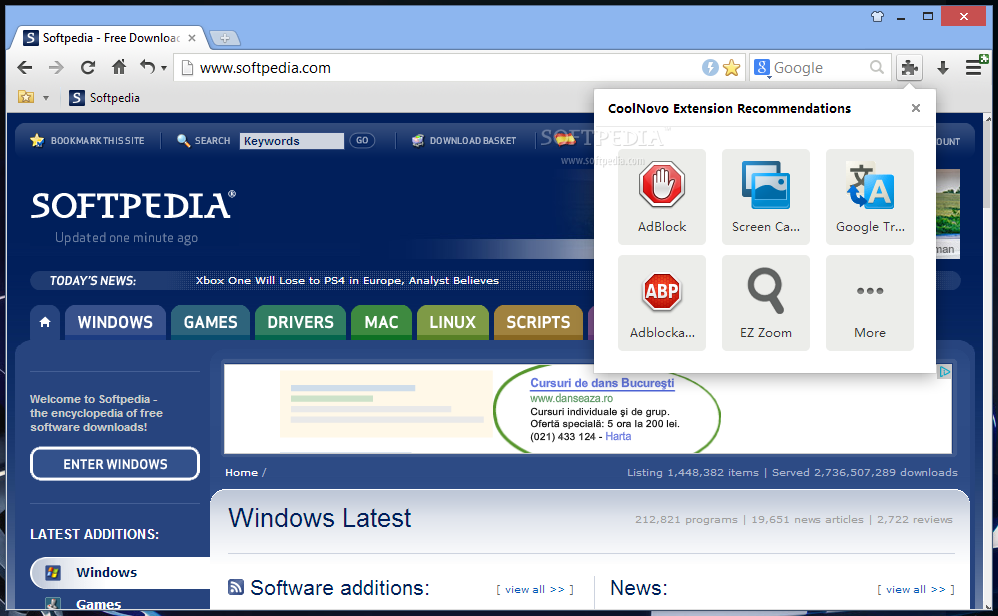Click the Google search field
Screen dimensions: 998x616
[819, 67]
